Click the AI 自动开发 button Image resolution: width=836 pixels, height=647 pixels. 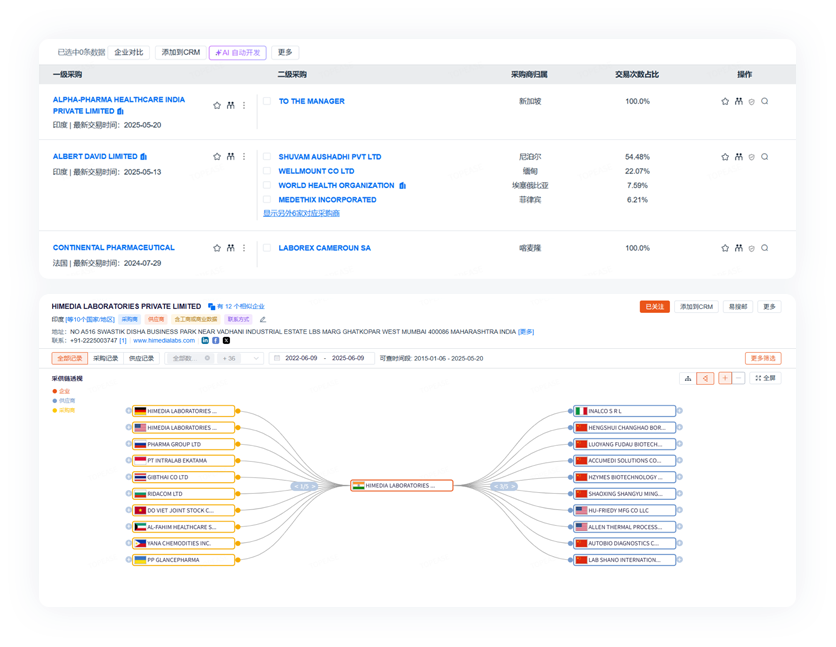tap(237, 52)
